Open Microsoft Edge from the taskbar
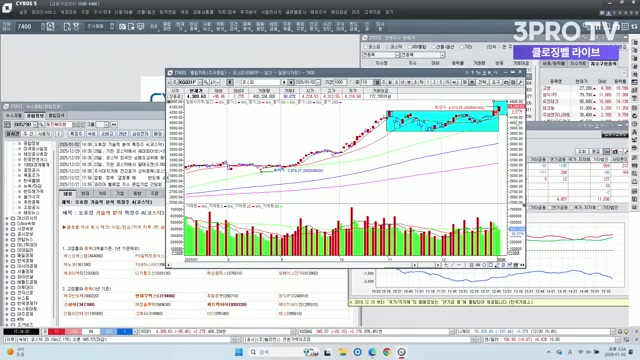The width and height of the screenshot is (640, 360). [372, 352]
